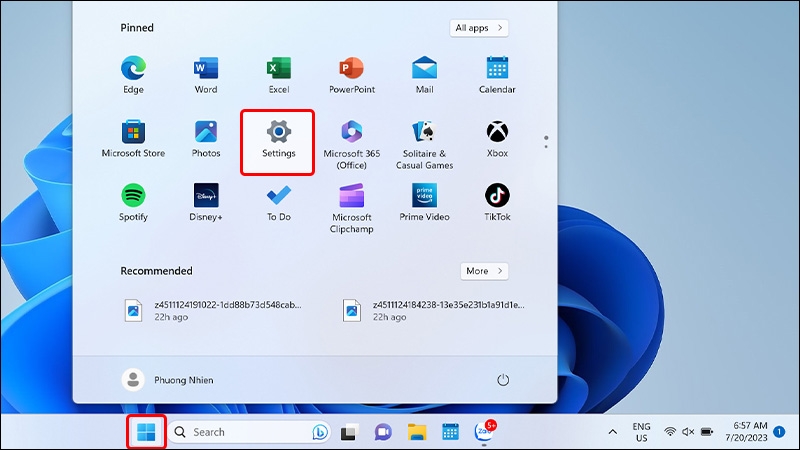Click the Start button on taskbar
800x450 pixels.
[146, 432]
